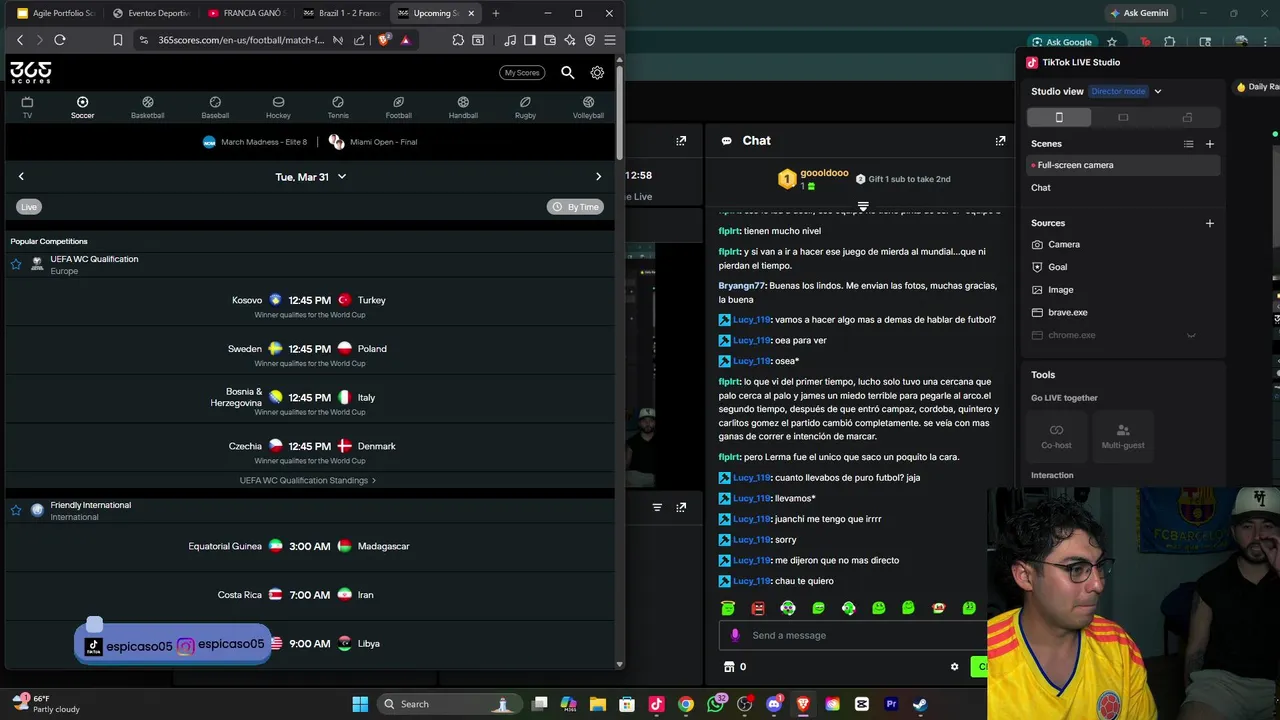Open the Windows Start menu
This screenshot has height=720, width=1280.
pos(360,704)
